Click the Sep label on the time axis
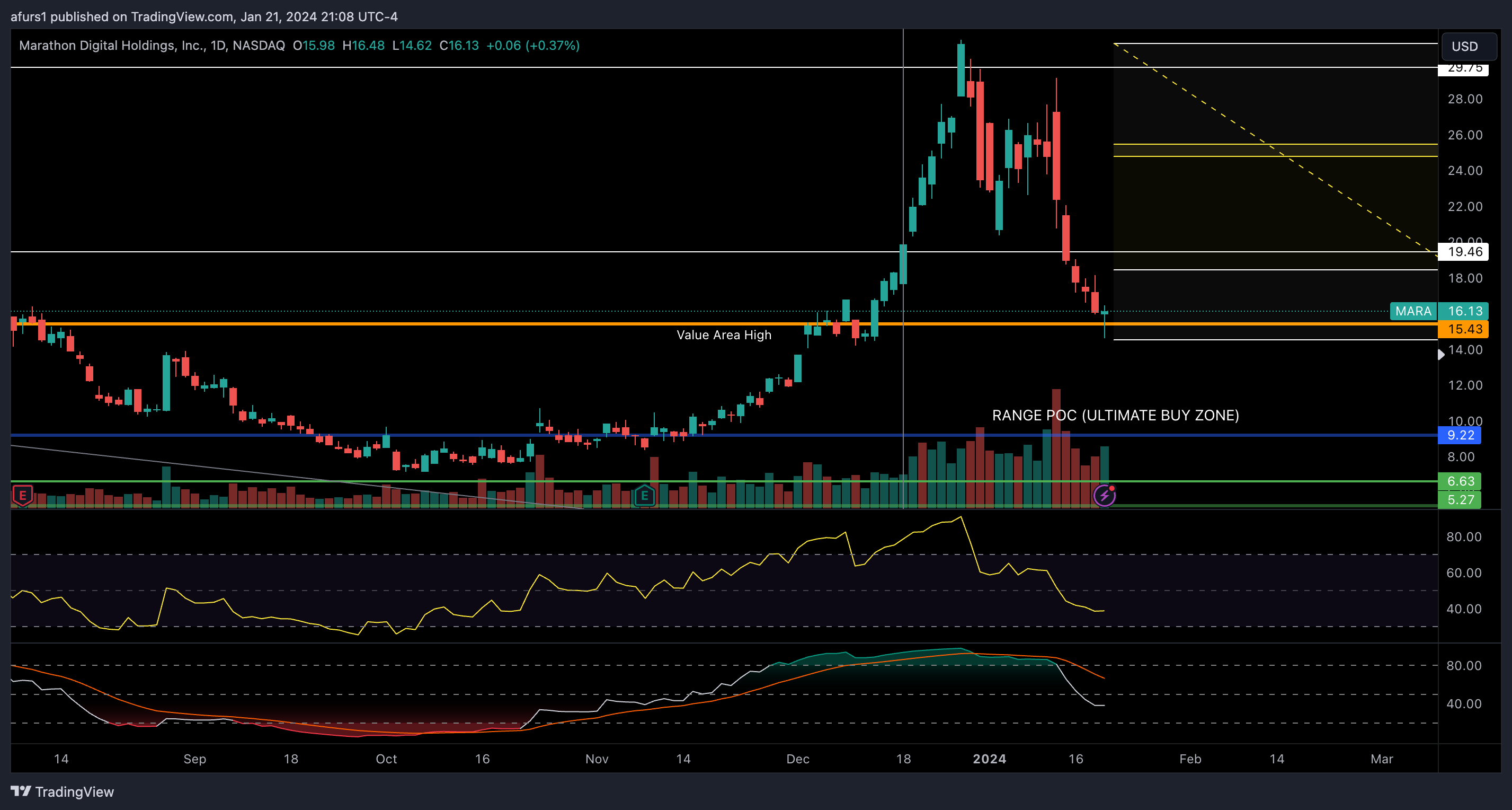Screen dimensions: 1512x810 coord(195,759)
